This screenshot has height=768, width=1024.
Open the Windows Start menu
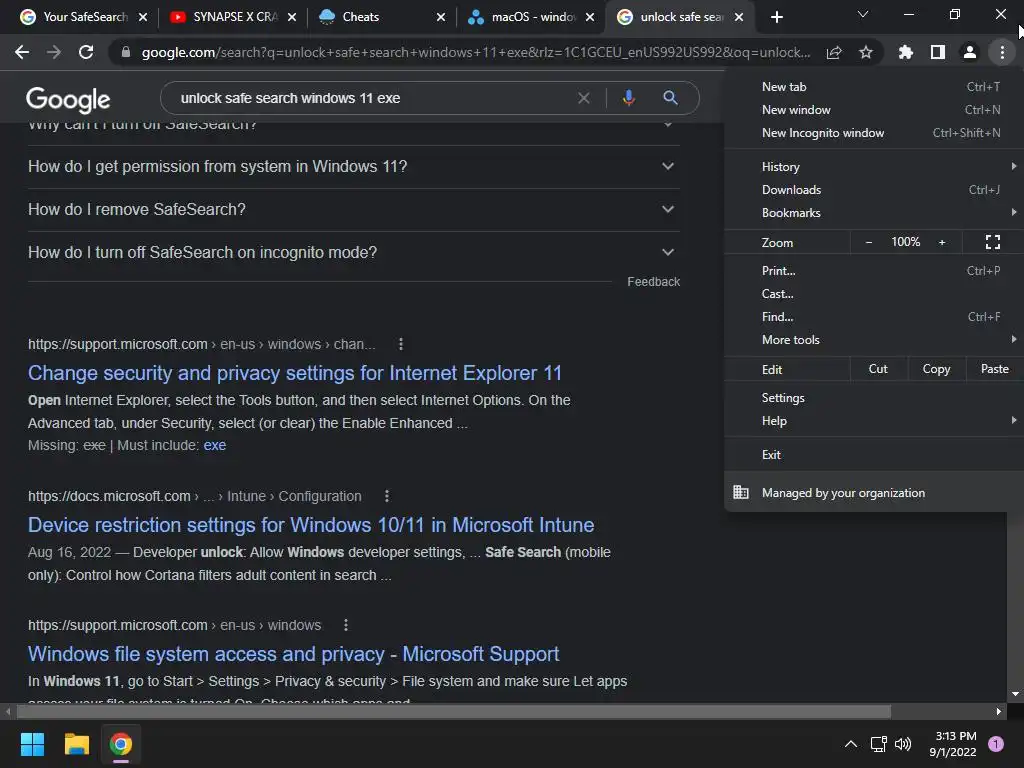(32, 744)
